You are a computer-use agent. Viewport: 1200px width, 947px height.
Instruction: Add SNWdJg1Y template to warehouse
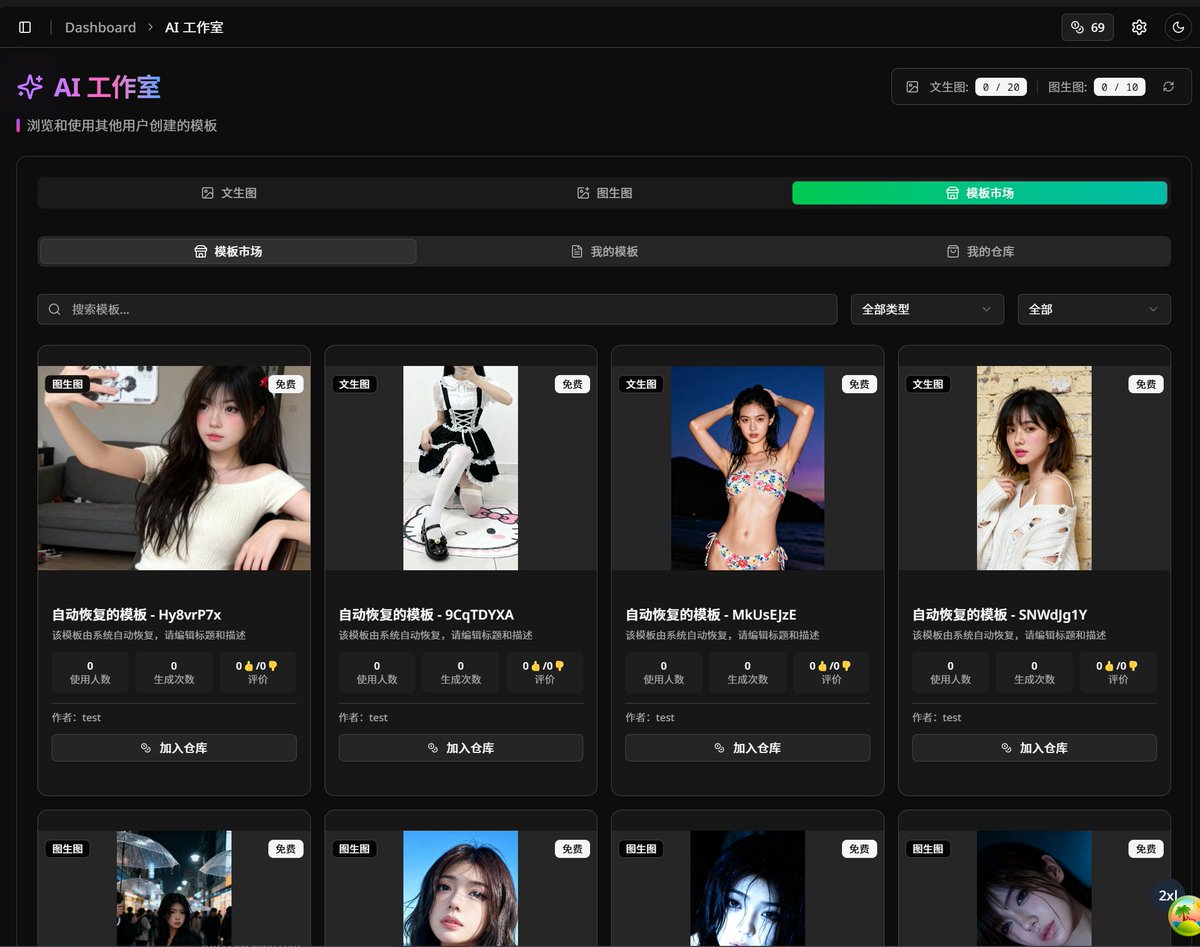pyautogui.click(x=1034, y=748)
